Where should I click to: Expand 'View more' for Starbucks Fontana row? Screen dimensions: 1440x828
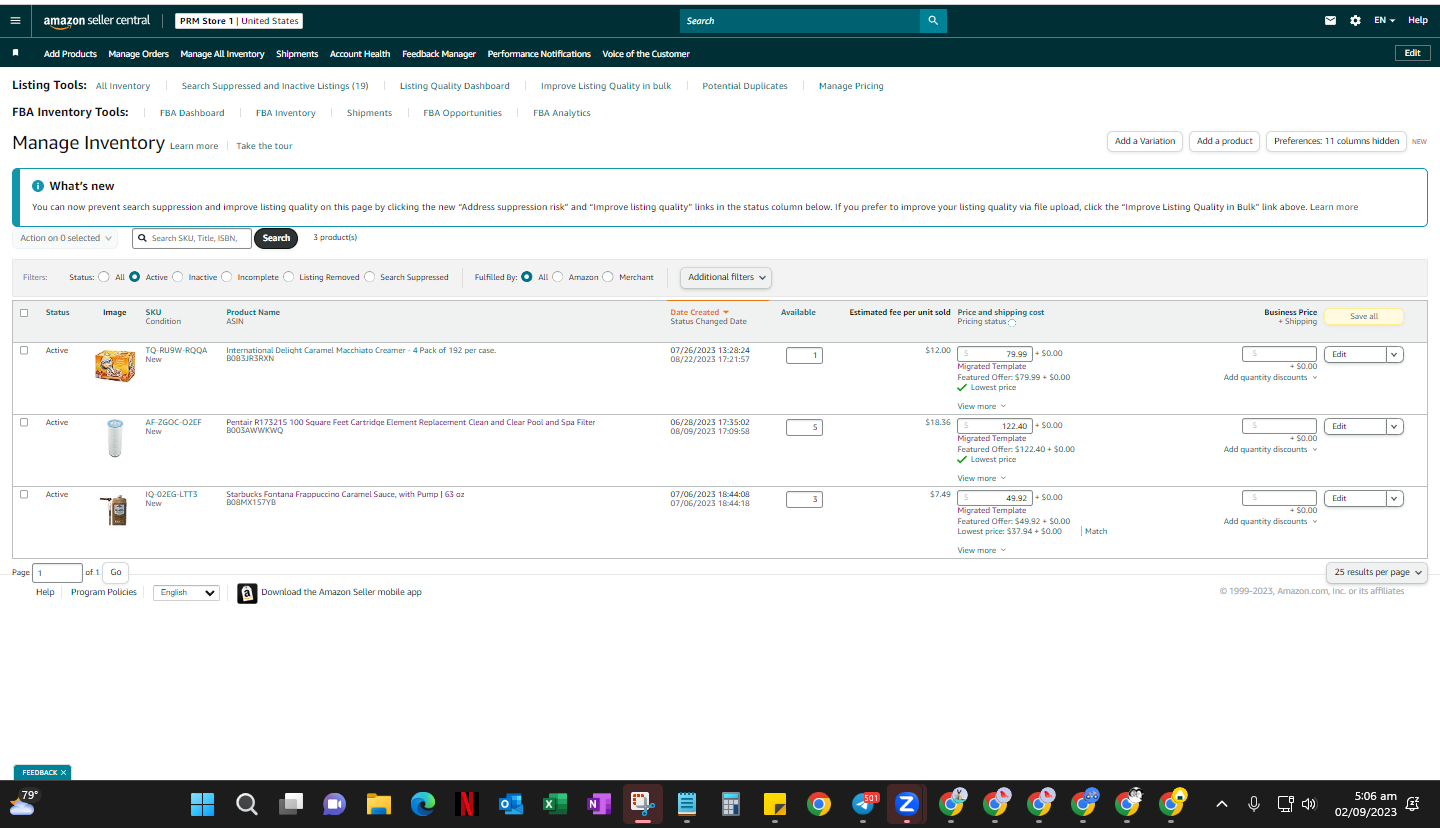[x=981, y=550]
